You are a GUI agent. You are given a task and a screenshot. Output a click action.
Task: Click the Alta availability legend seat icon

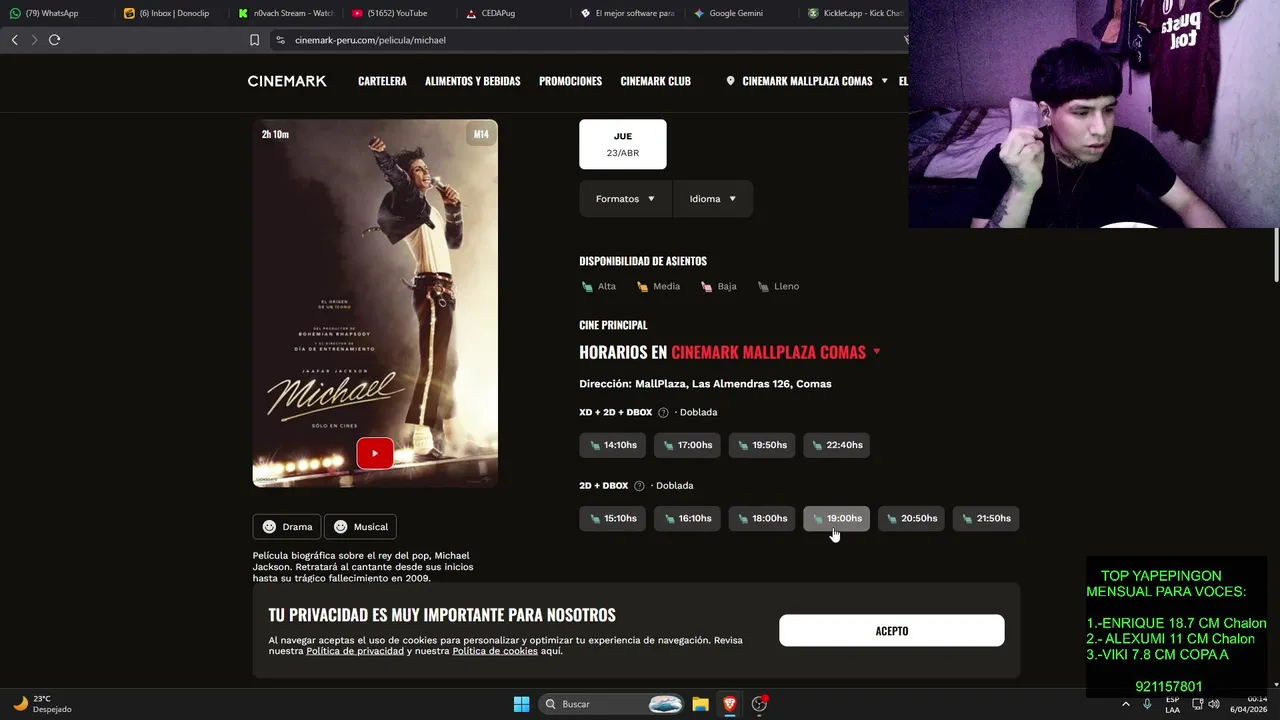pos(587,287)
